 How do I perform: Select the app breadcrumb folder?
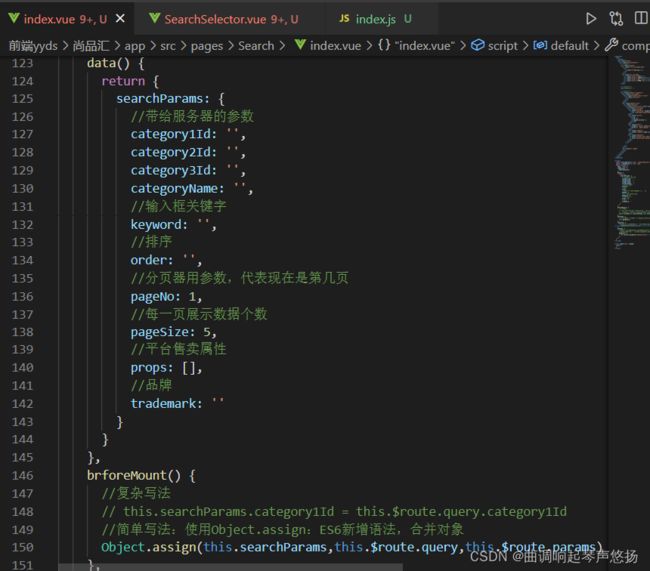135,46
